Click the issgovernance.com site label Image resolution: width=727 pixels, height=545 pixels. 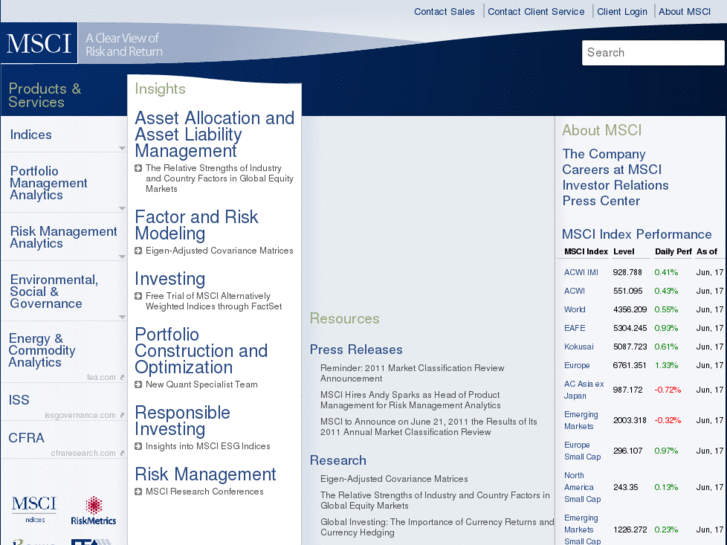(80, 416)
